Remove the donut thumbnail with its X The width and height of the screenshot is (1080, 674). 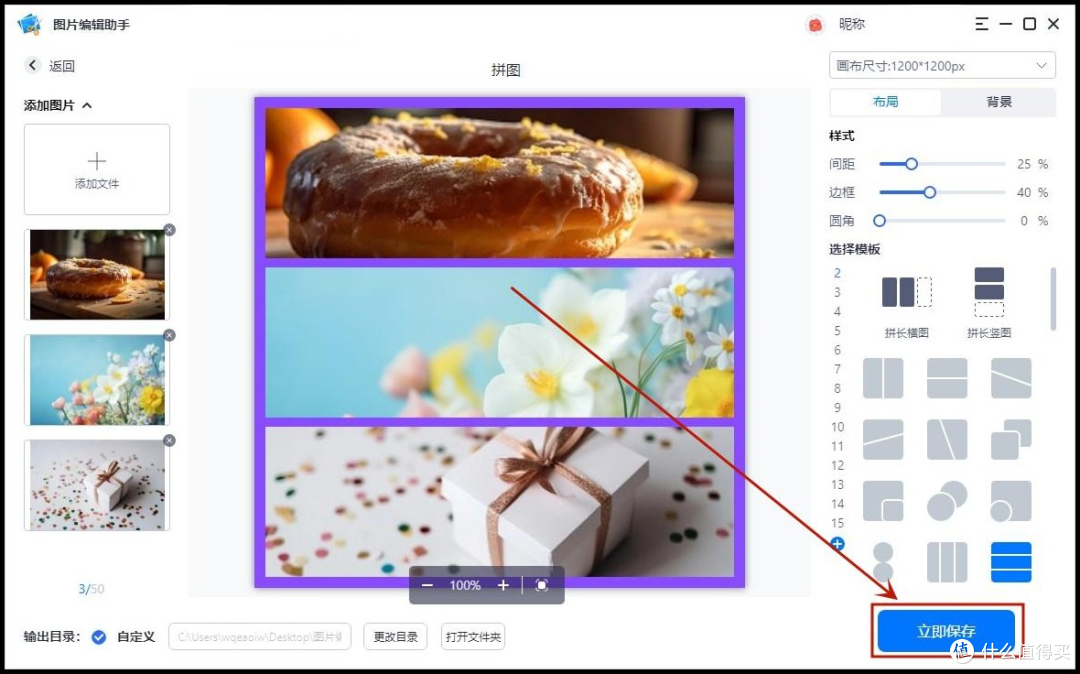coord(169,230)
